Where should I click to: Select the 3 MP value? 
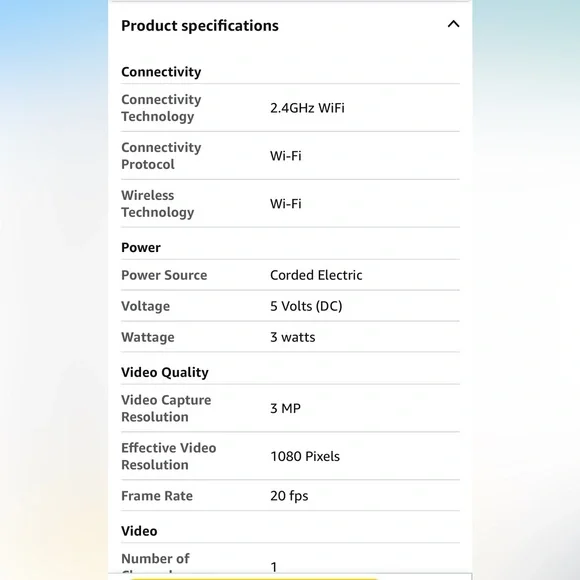pos(286,408)
